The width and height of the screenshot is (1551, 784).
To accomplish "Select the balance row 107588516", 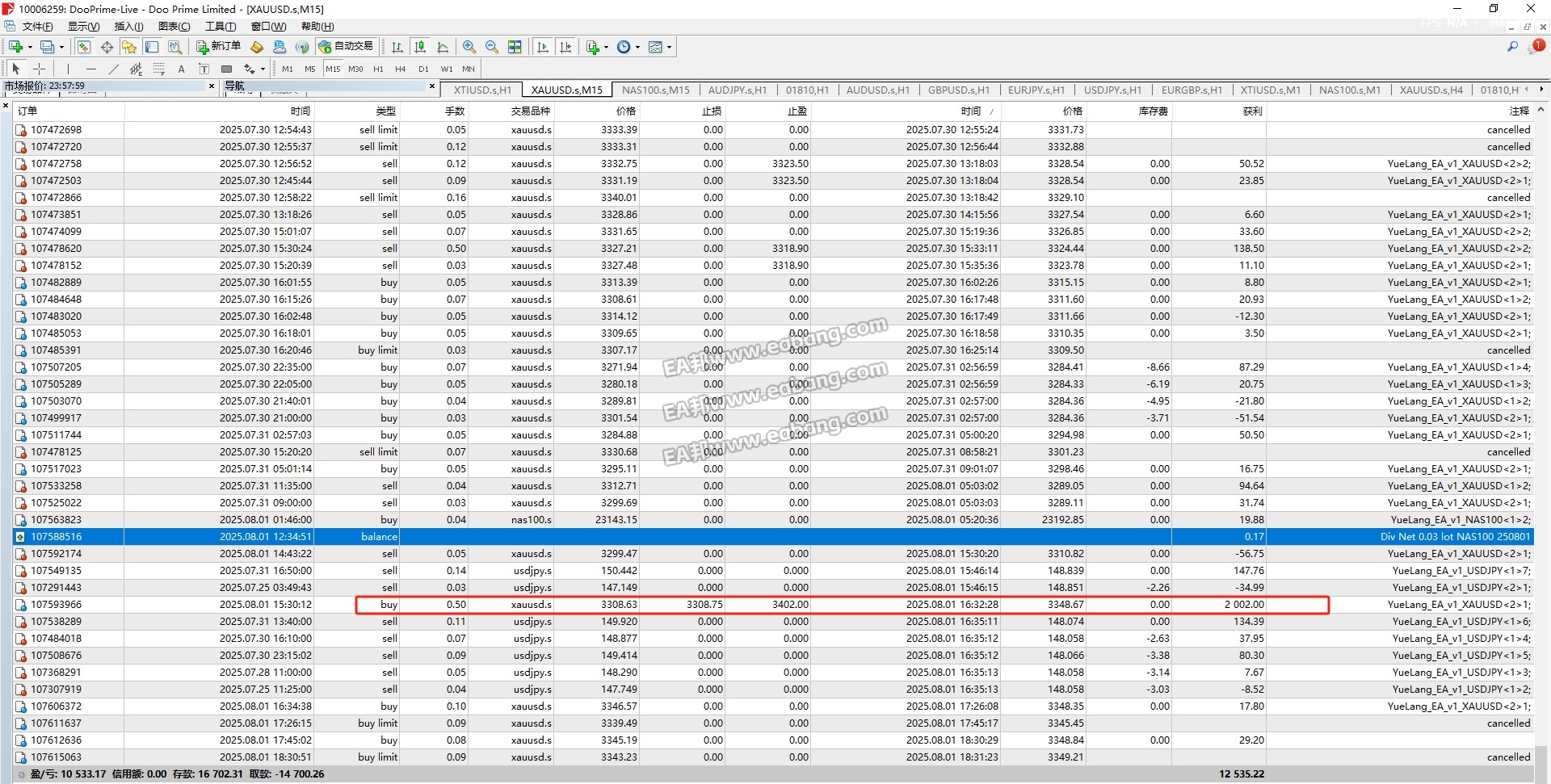I will 772,537.
